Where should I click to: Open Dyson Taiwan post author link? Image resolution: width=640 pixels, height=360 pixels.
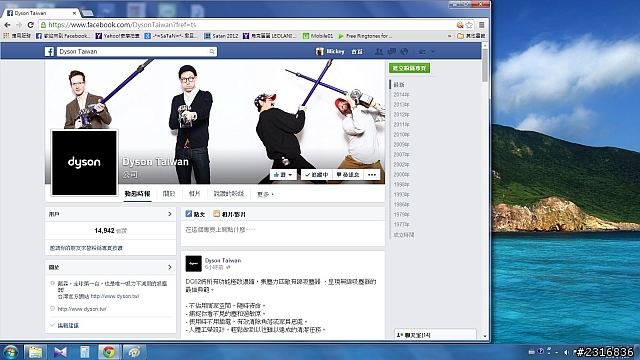(x=223, y=260)
